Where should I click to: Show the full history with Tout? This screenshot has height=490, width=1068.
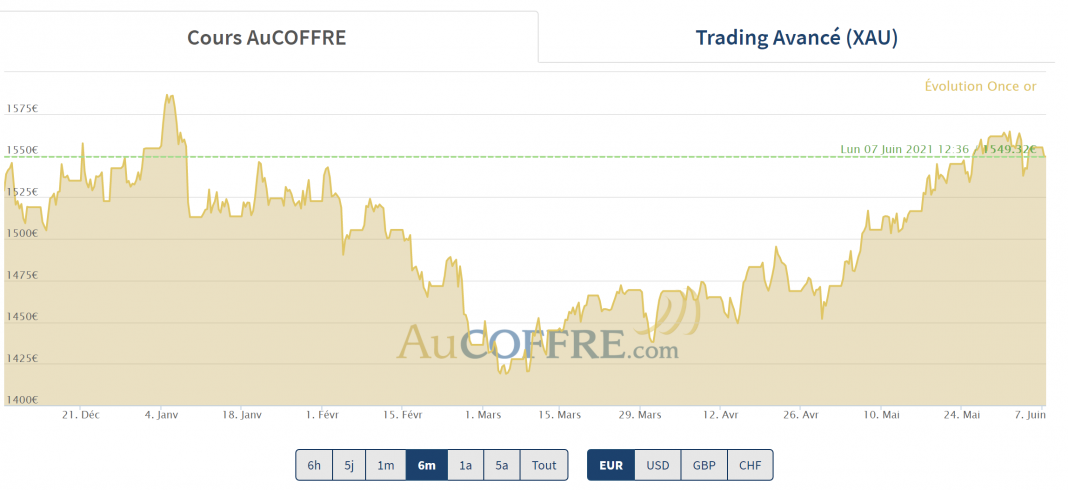[544, 465]
